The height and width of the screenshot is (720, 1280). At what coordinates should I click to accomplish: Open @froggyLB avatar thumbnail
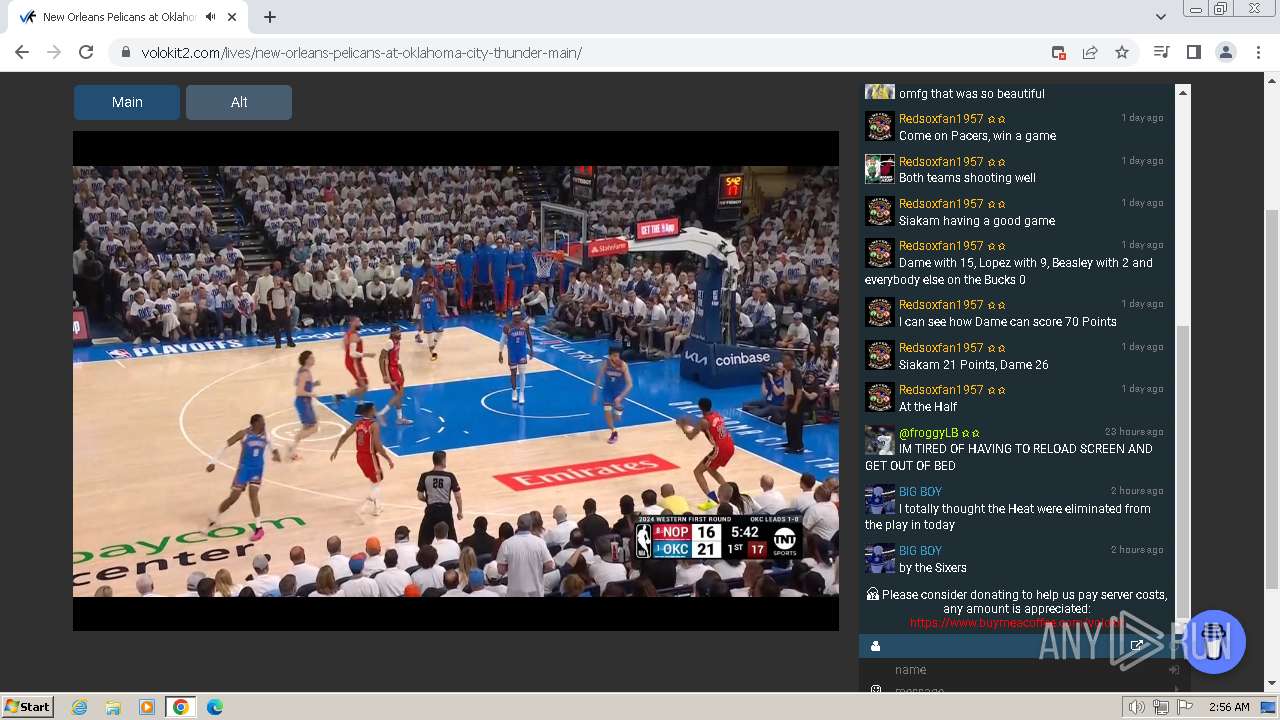pos(879,440)
